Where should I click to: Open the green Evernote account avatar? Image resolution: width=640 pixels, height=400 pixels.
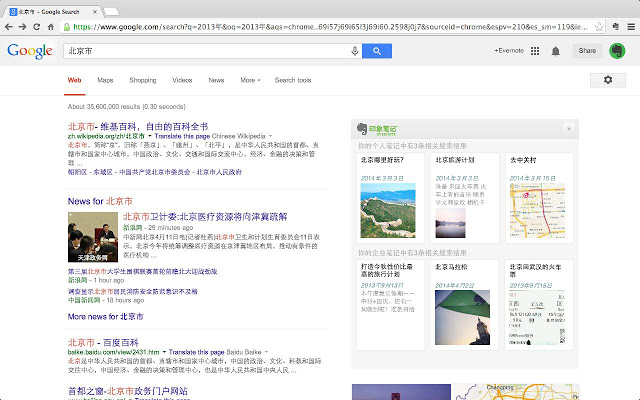coord(617,51)
